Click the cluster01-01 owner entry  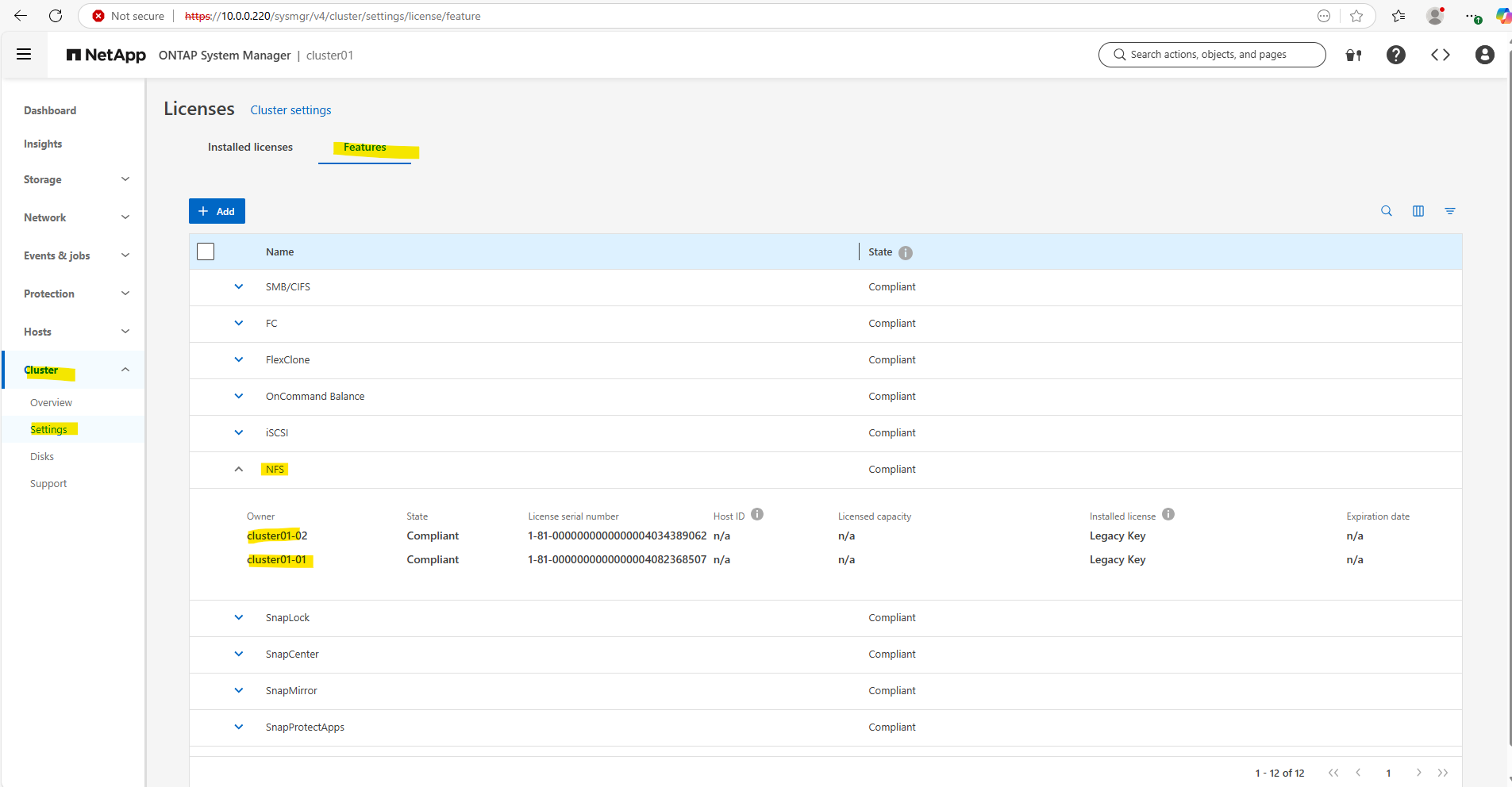[x=276, y=559]
